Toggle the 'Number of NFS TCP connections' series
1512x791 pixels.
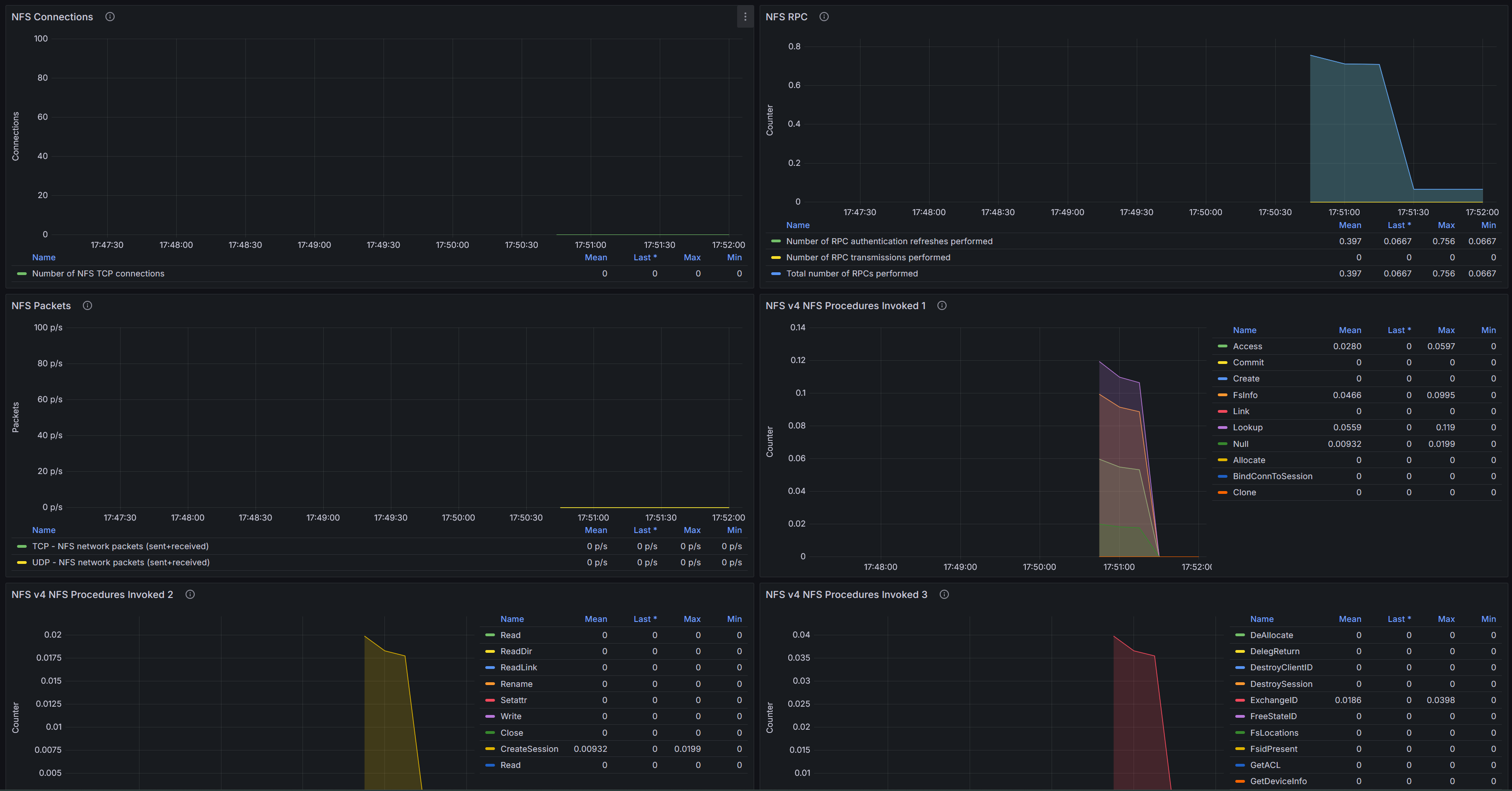(x=98, y=273)
